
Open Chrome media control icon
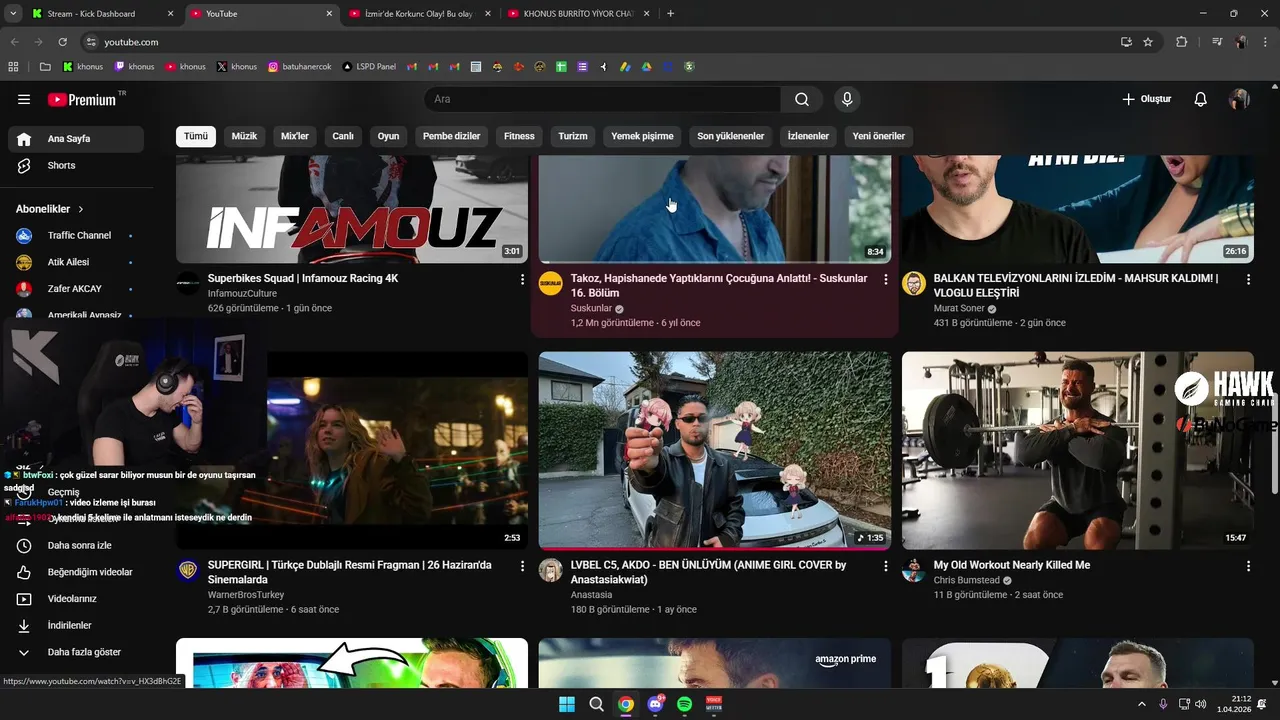1217,42
